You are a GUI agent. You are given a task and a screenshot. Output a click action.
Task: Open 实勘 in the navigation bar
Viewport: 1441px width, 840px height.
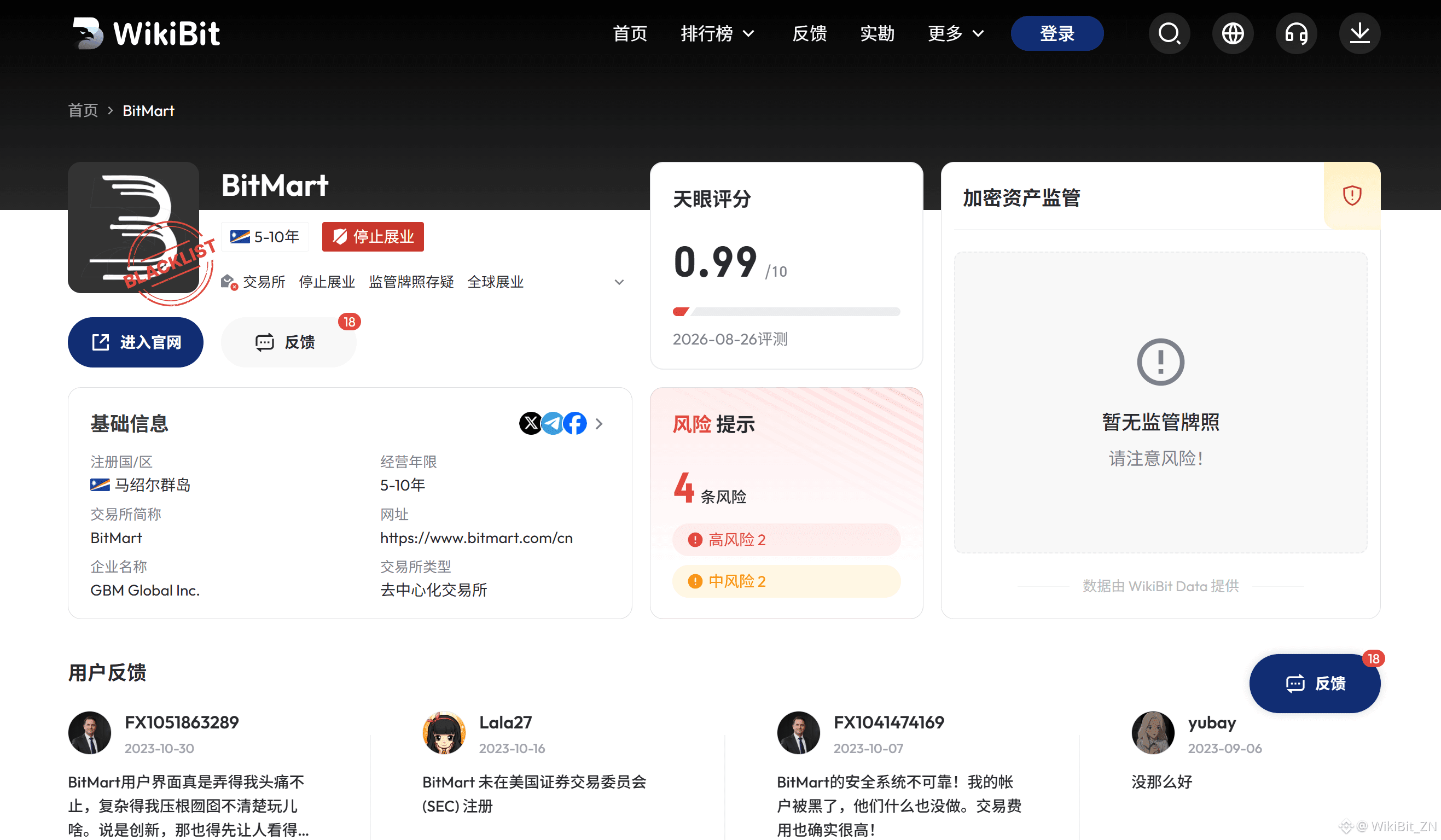tap(877, 33)
